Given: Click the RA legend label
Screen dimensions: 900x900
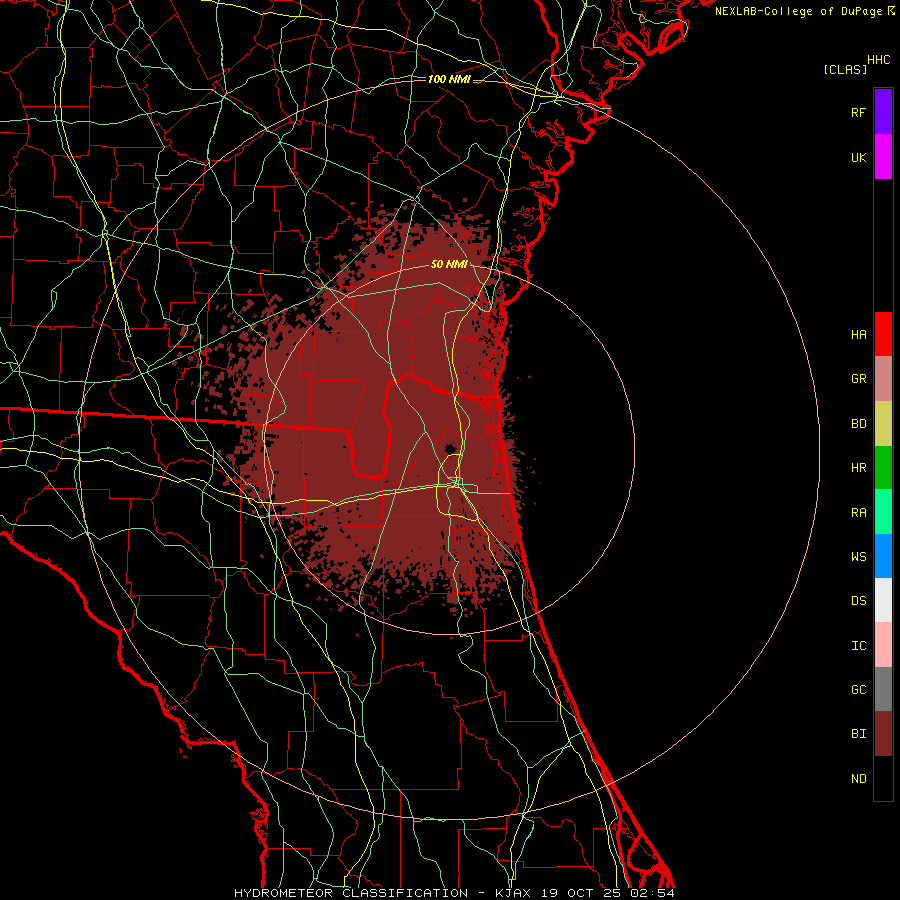Looking at the screenshot, I should (858, 513).
